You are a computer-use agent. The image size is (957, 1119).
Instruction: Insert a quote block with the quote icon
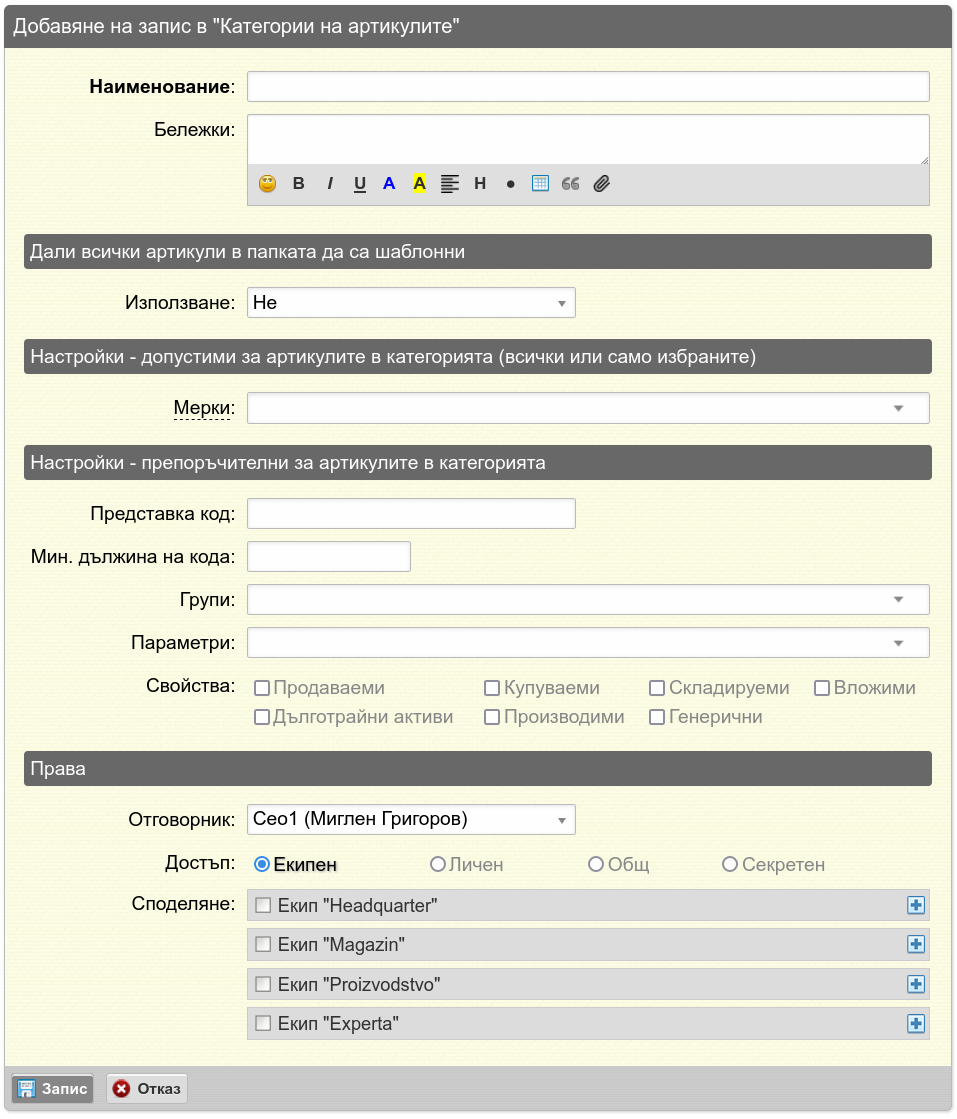(x=570, y=184)
